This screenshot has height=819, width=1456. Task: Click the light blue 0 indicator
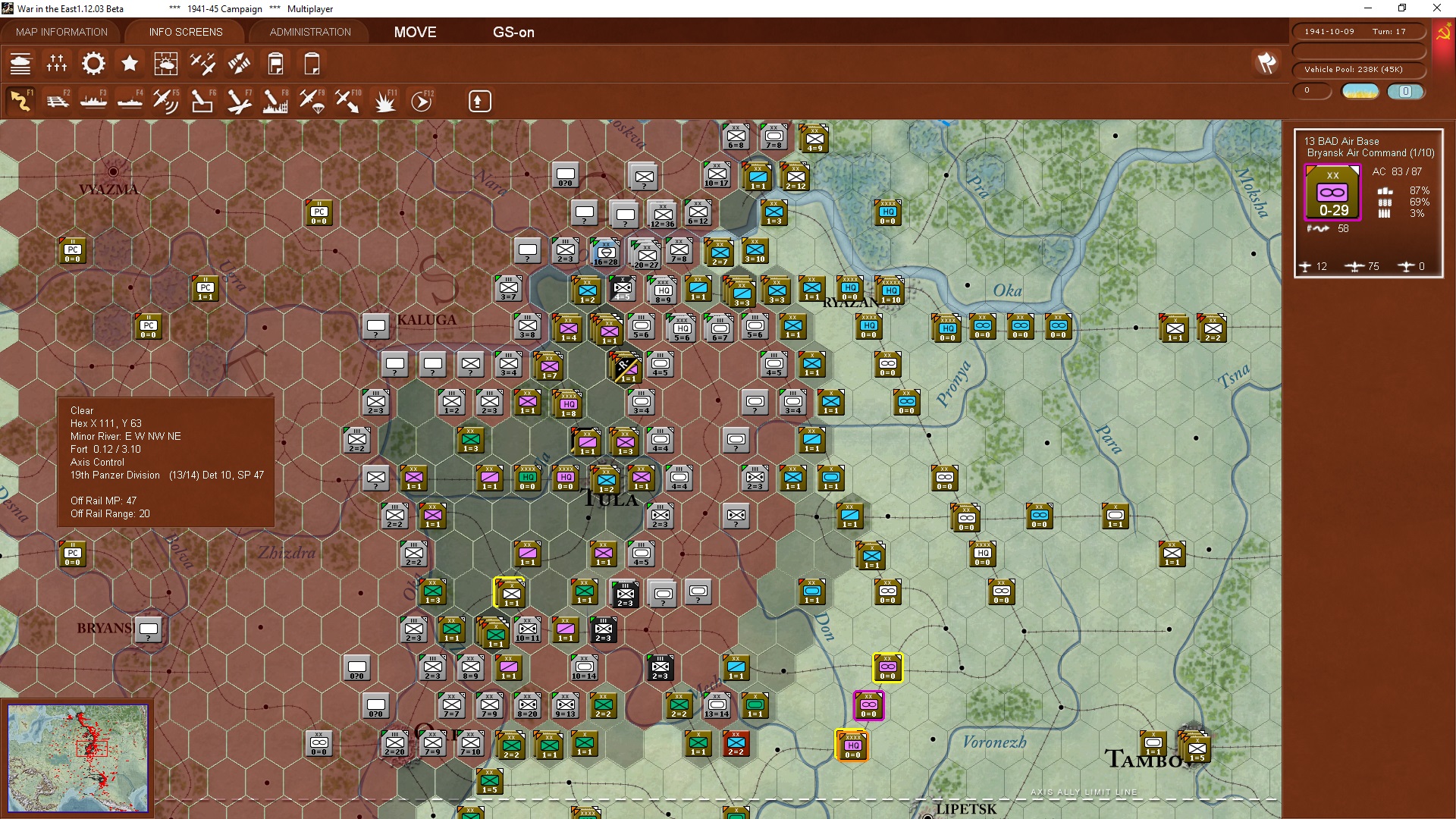point(1405,91)
